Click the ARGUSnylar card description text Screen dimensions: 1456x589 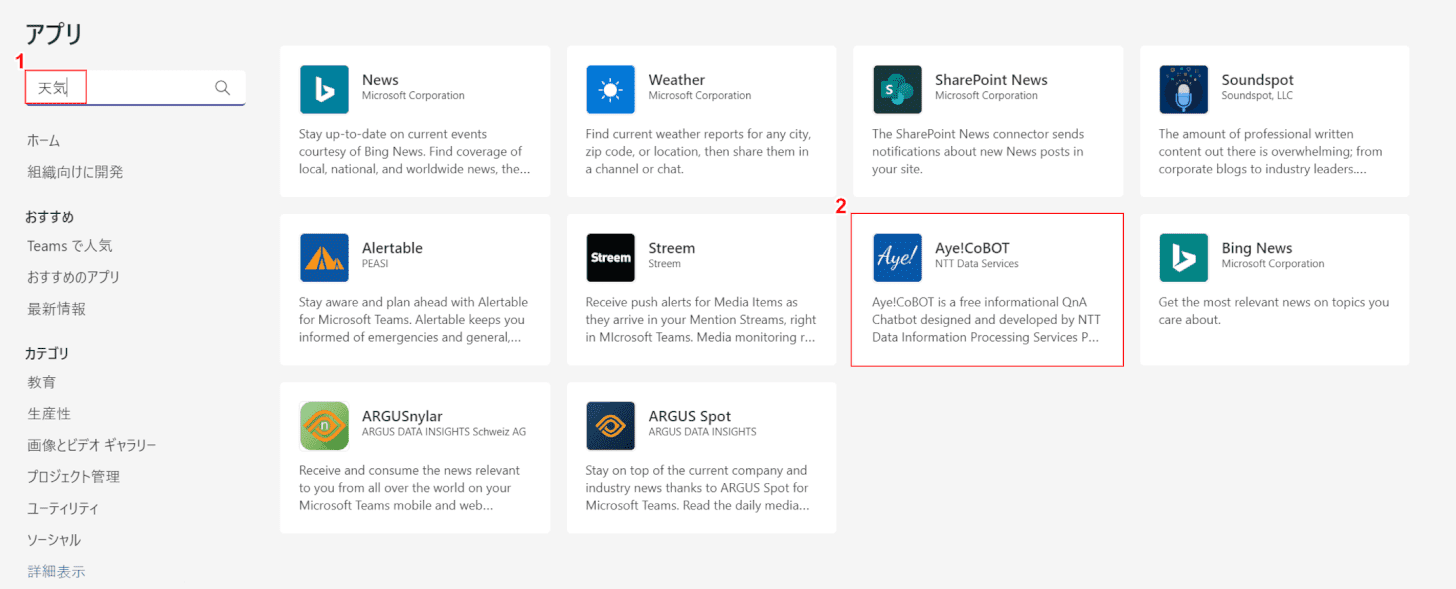click(x=410, y=488)
